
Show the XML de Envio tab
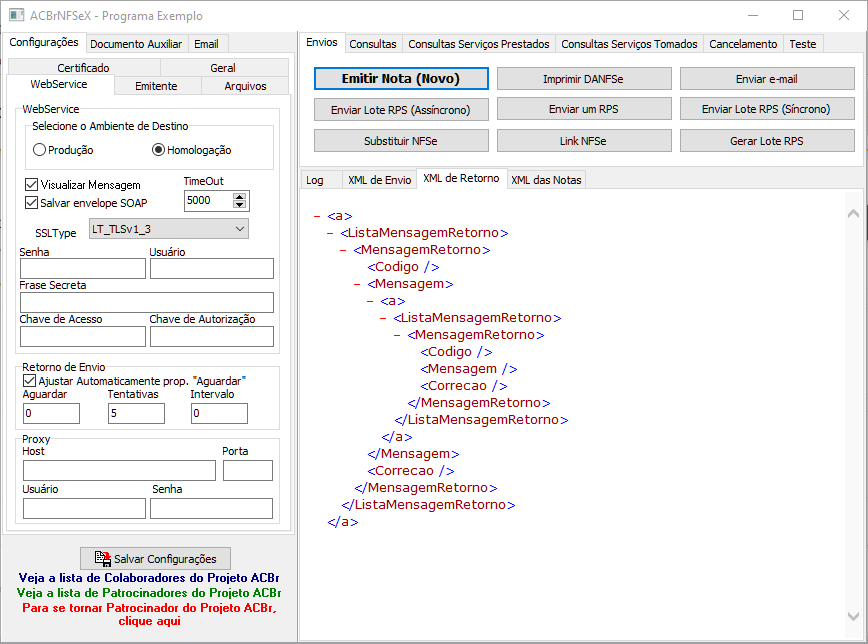click(x=379, y=180)
